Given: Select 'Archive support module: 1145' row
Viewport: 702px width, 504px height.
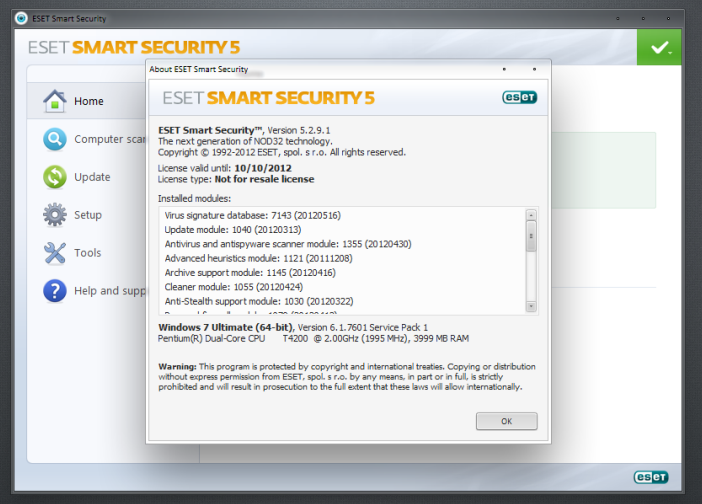Looking at the screenshot, I should point(250,273).
